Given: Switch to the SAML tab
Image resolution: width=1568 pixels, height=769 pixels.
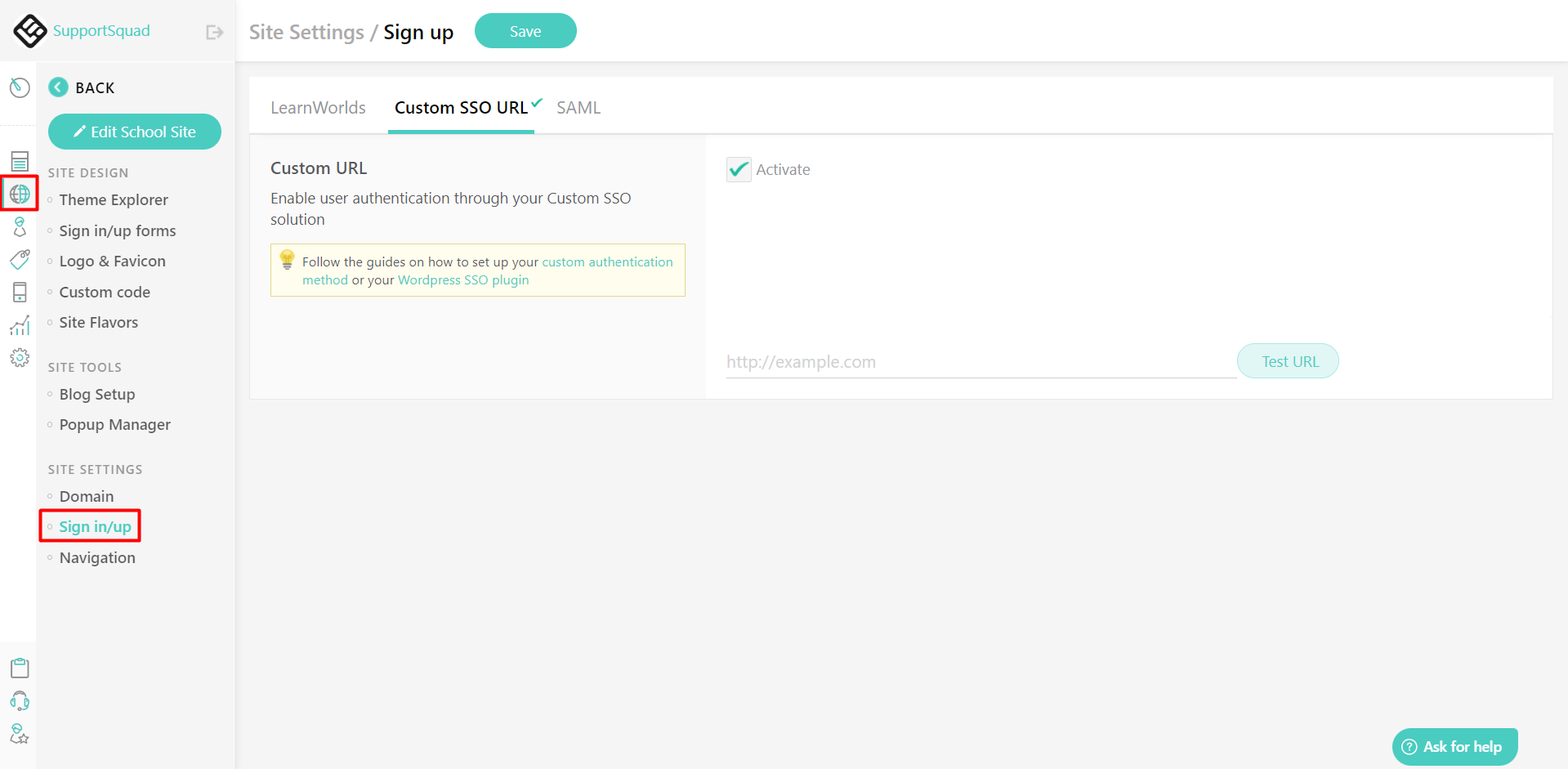Looking at the screenshot, I should click(x=578, y=107).
